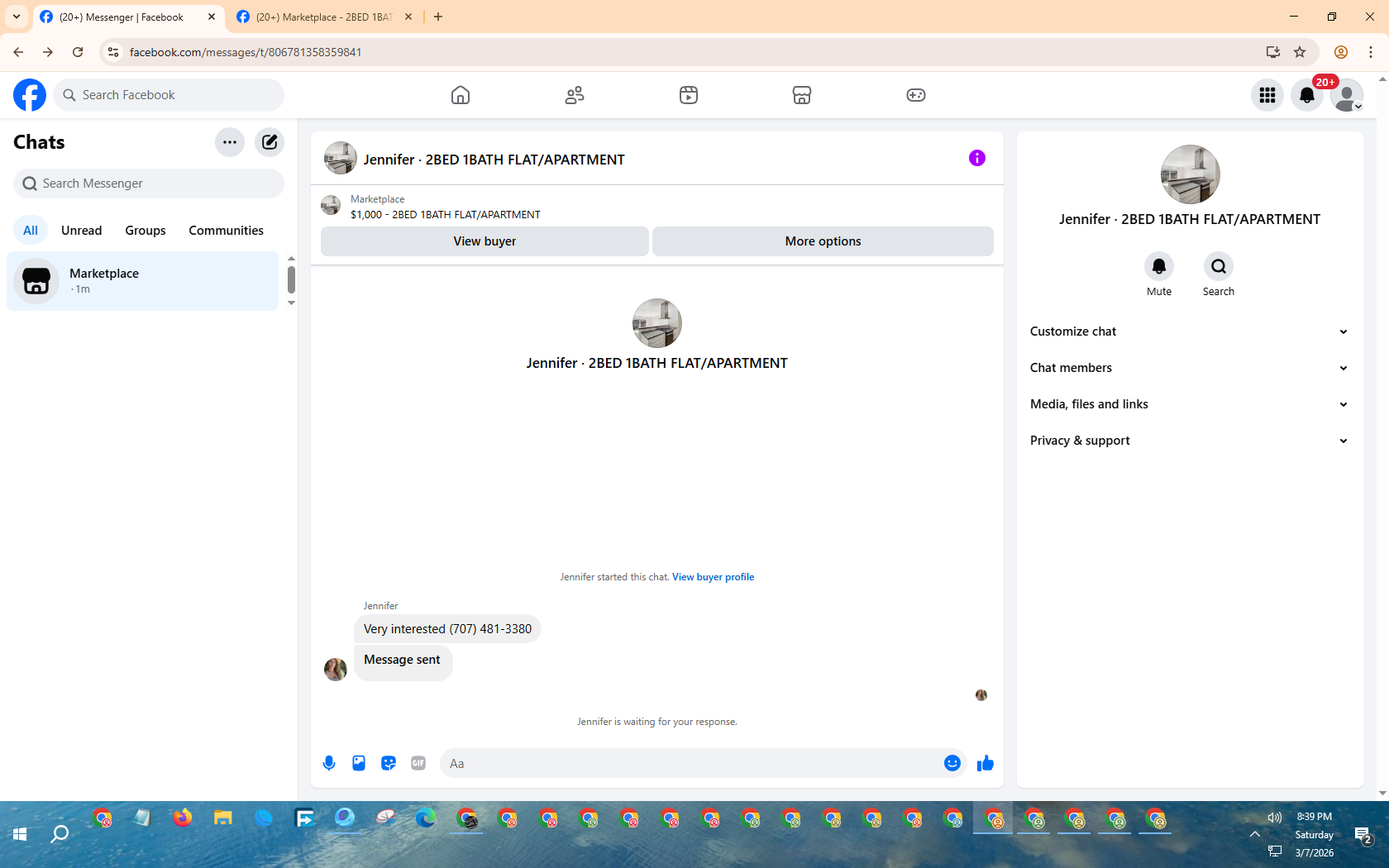Click the conversation header title Jennifer 2BED 1BATH
The height and width of the screenshot is (868, 1389).
(494, 160)
